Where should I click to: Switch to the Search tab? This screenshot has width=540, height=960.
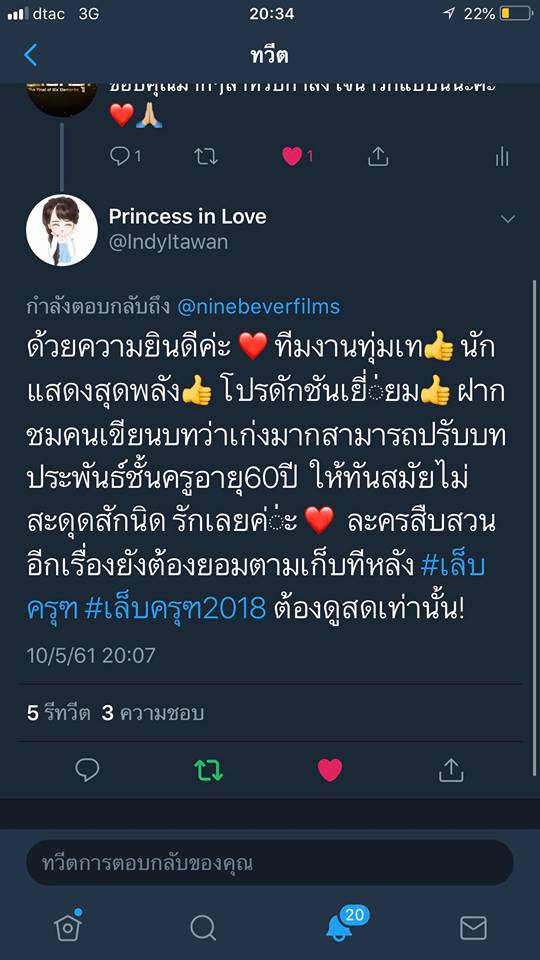(x=203, y=928)
